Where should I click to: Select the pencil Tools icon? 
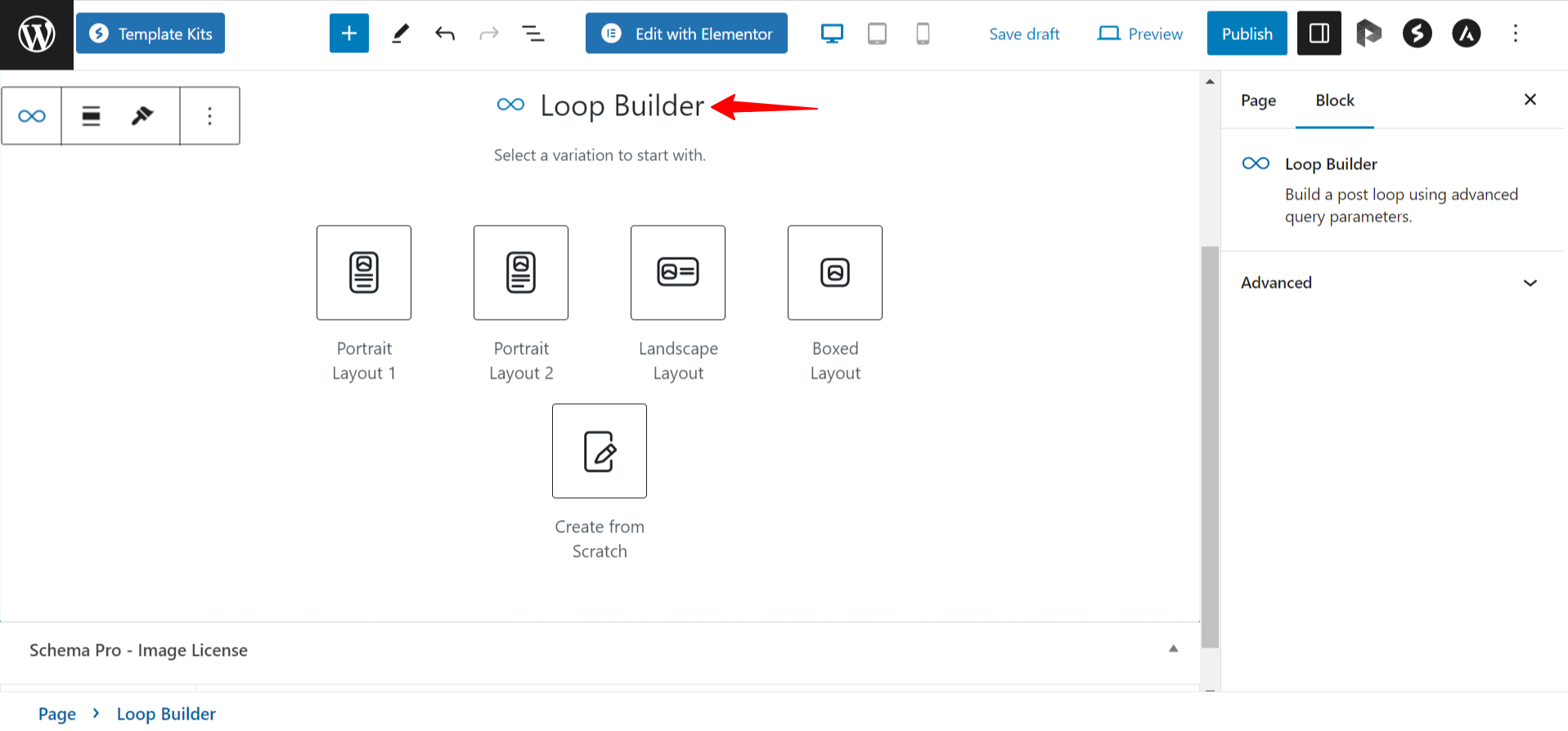(x=400, y=34)
